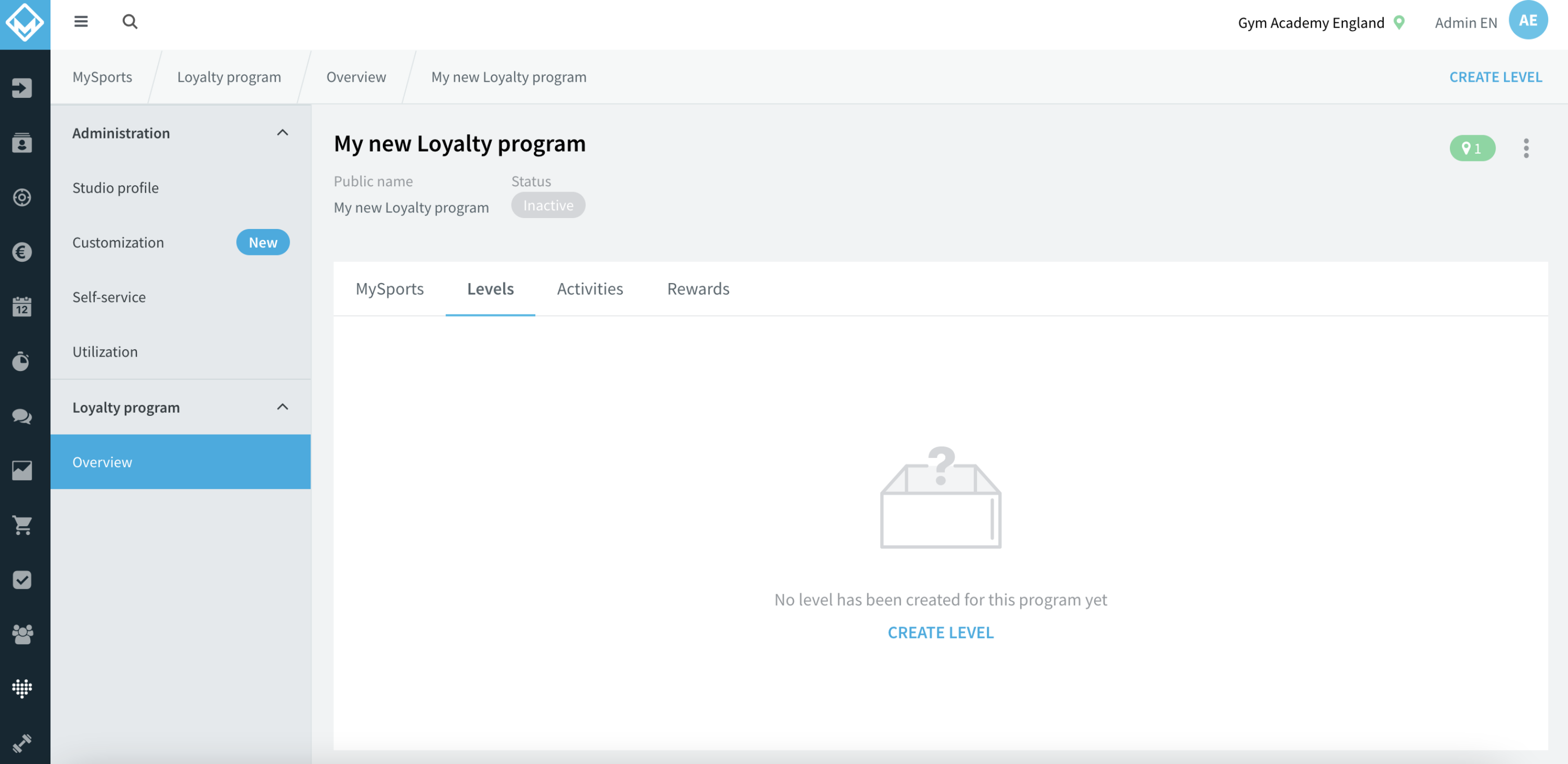The width and height of the screenshot is (1568, 764).
Task: Click Gym Academy England studio selector
Action: pyautogui.click(x=1310, y=22)
